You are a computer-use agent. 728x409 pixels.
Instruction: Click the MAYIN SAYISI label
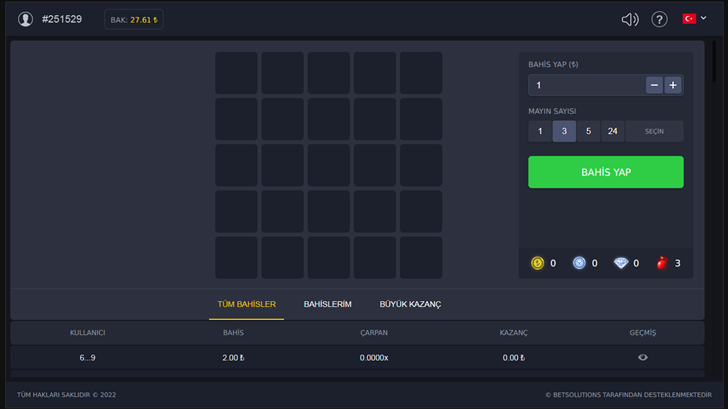552,111
